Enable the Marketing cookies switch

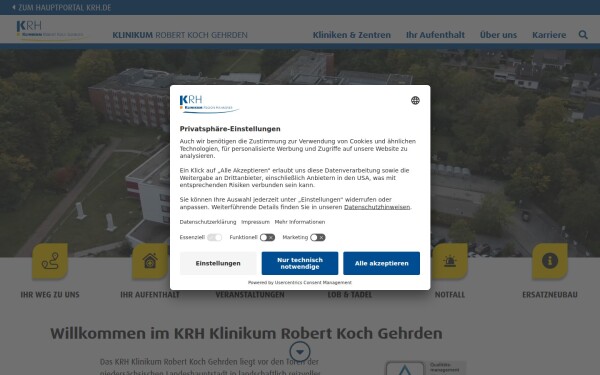coord(318,238)
